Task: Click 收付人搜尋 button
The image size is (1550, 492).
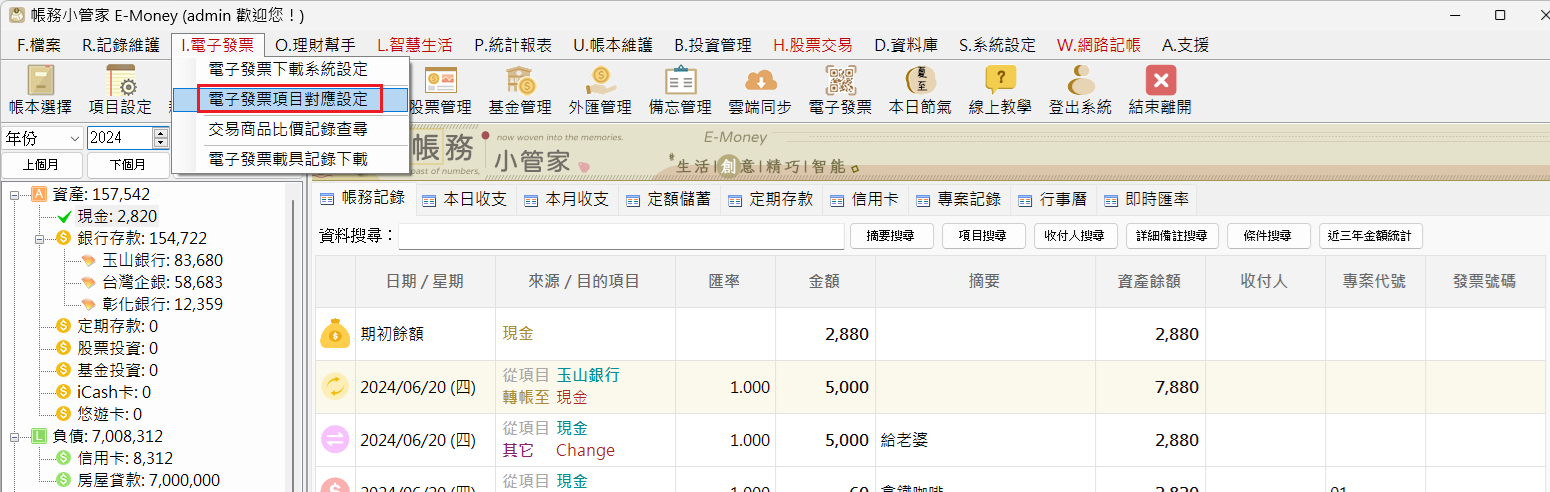Action: tap(1075, 236)
